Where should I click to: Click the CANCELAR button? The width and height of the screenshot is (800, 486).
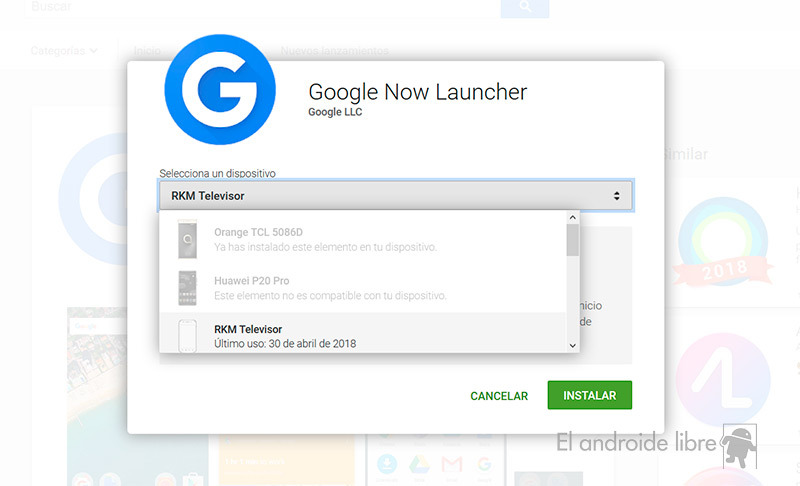click(x=499, y=396)
